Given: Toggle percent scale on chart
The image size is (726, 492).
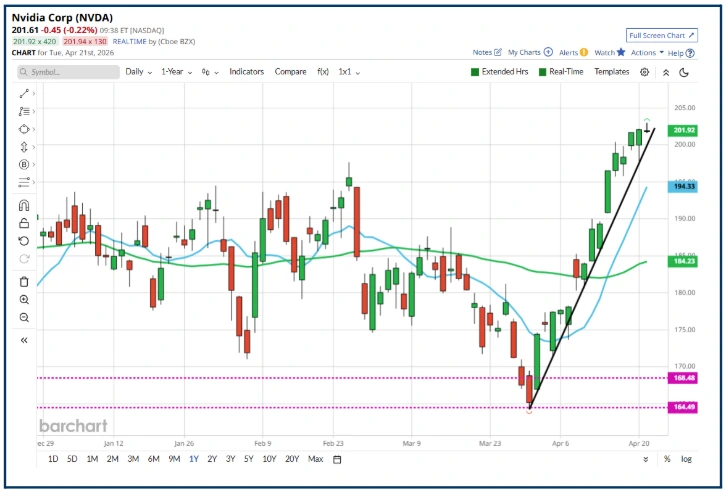Looking at the screenshot, I should pos(667,459).
